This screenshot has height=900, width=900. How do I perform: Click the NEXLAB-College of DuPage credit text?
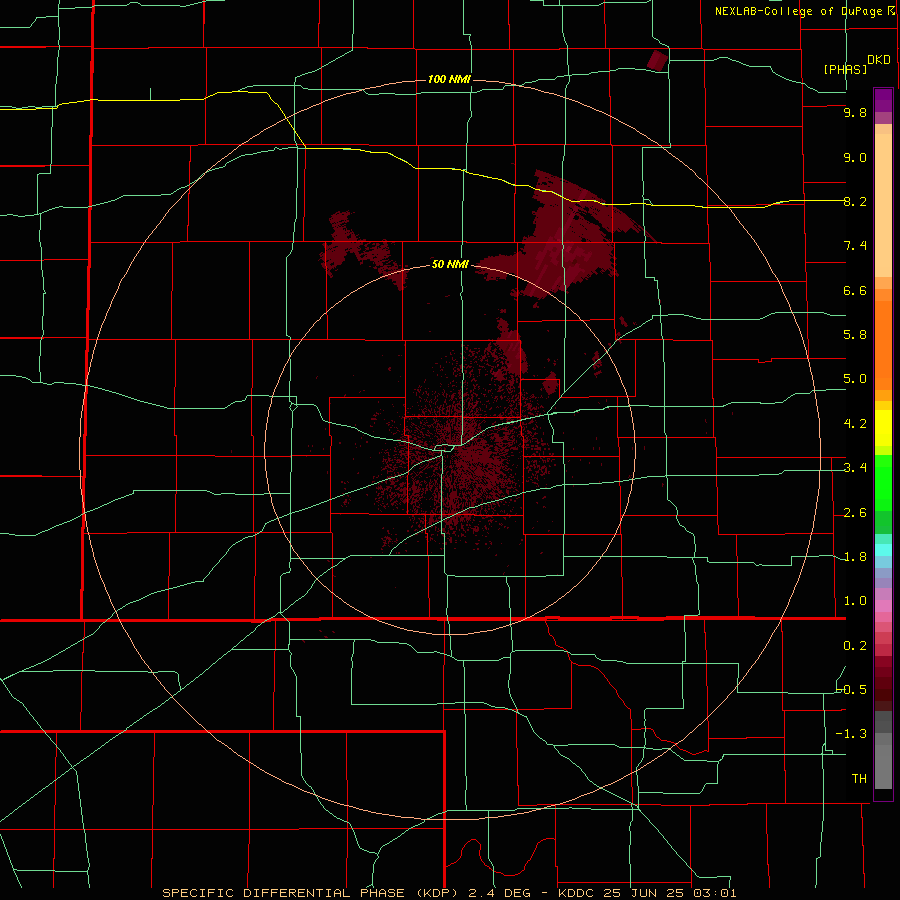coord(799,11)
